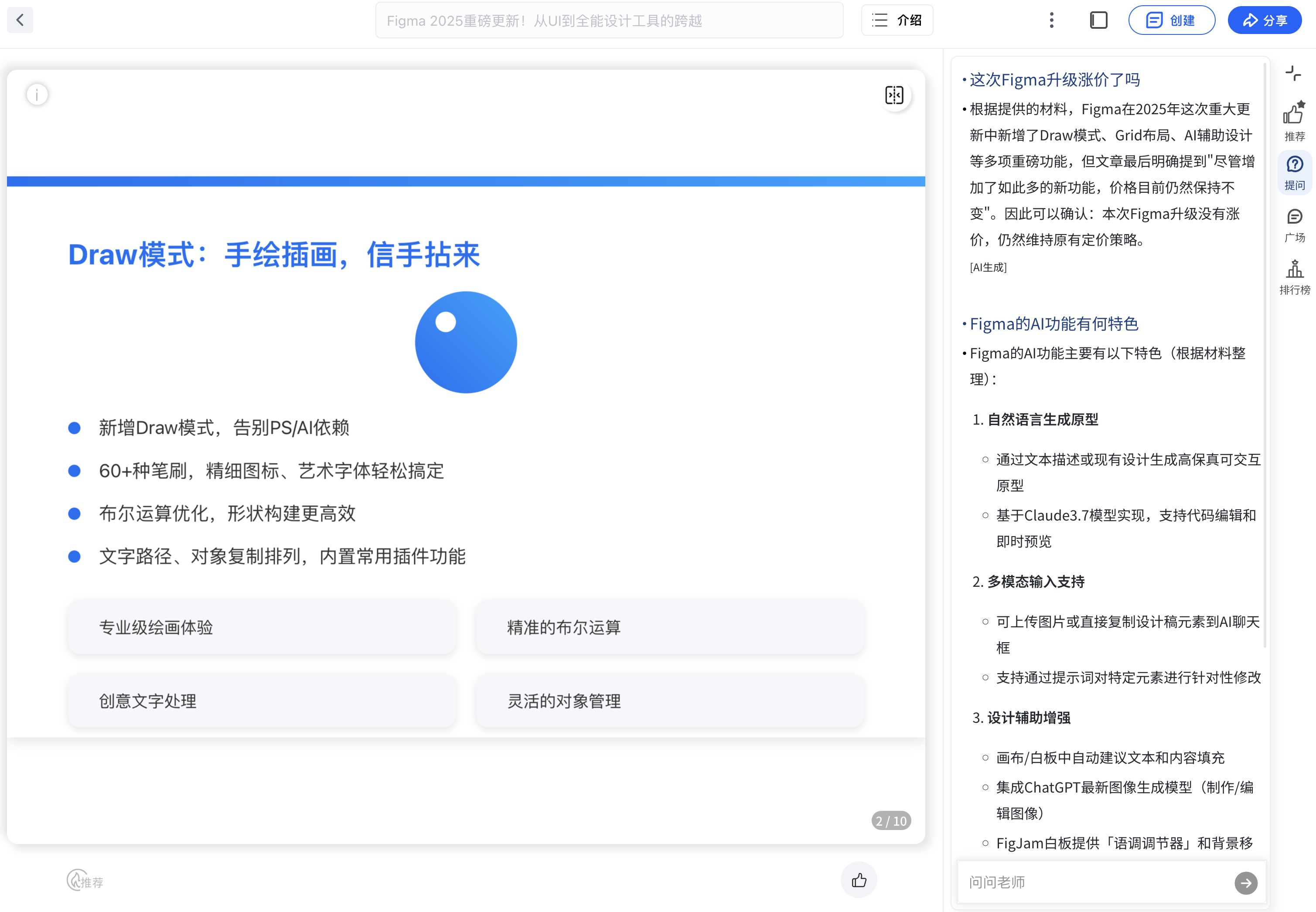Open the 排行榜 ranking tab

[1294, 277]
